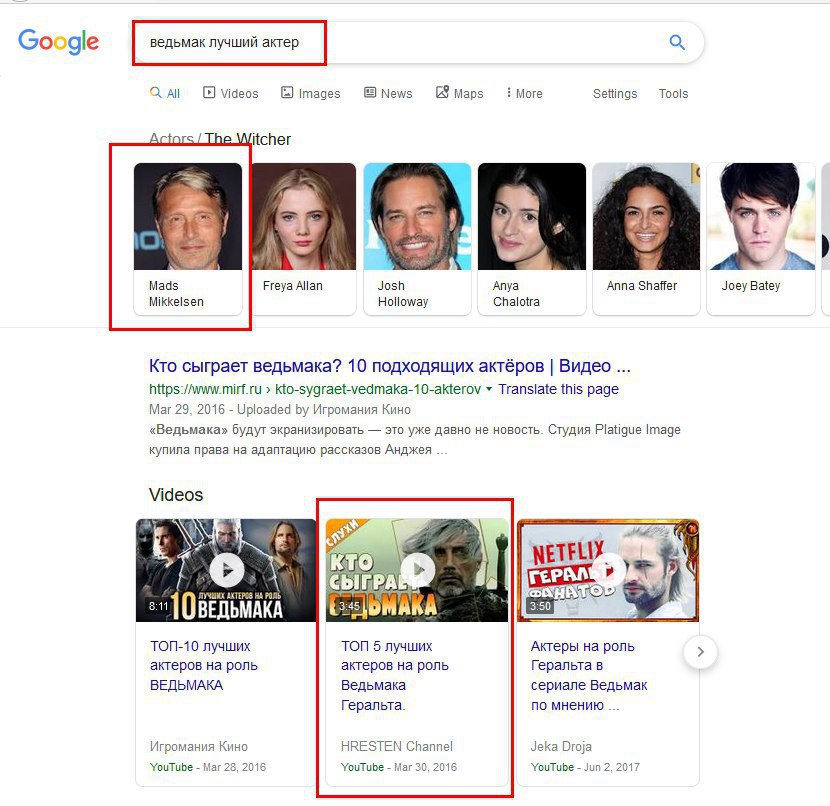The width and height of the screenshot is (830, 806).
Task: Click YouTube - Mar 28, 2016 source text
Action: click(x=208, y=767)
